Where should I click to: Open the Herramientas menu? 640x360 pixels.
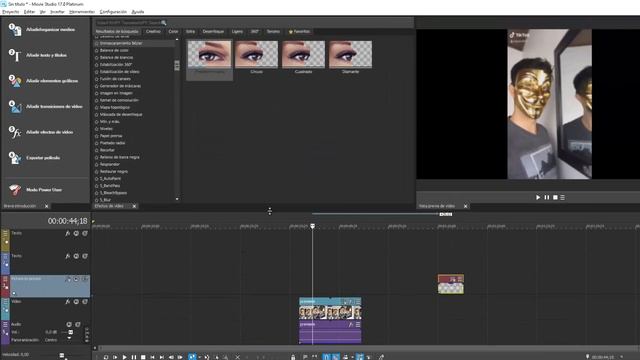tap(82, 12)
